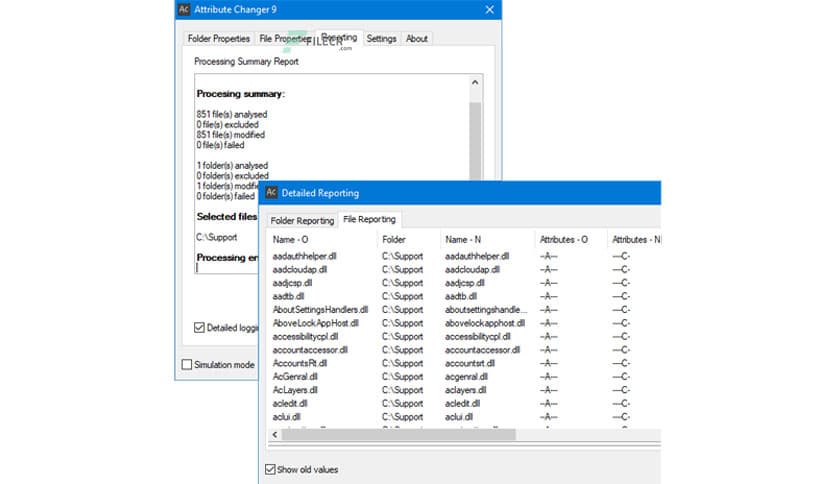Image resolution: width=836 pixels, height=484 pixels.
Task: Select row aadcloudap.dll in Name - O
Action: [x=300, y=269]
